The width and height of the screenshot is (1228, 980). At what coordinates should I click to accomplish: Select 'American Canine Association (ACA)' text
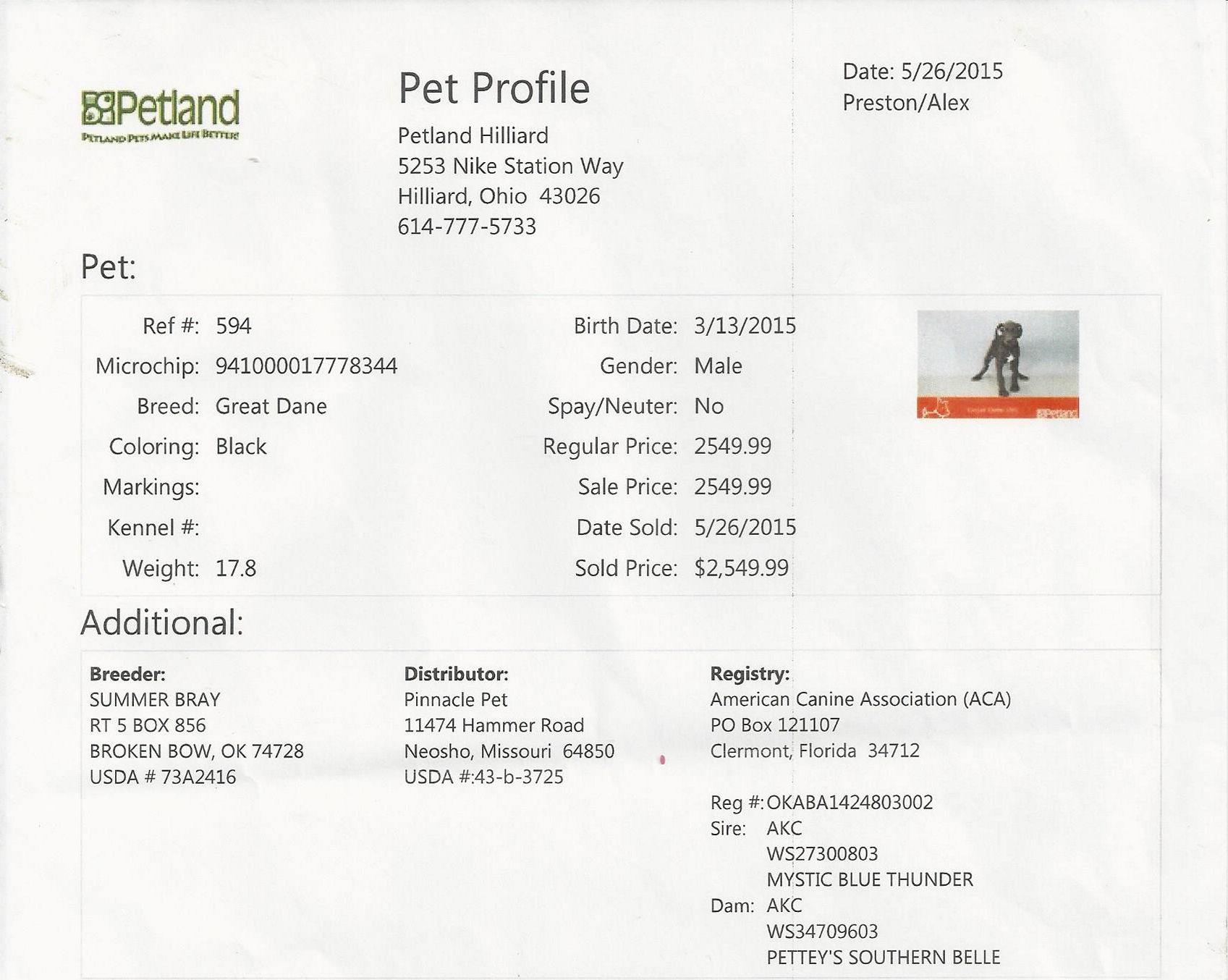[x=860, y=700]
